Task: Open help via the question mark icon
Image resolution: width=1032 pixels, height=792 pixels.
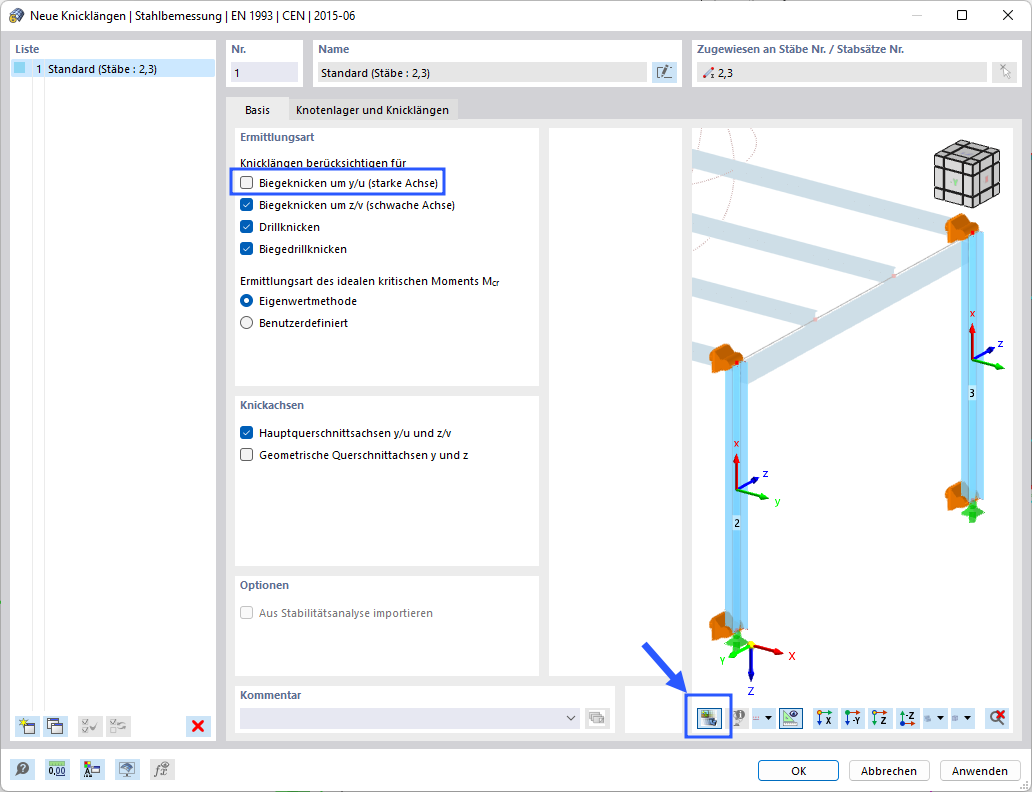Action: [22, 769]
